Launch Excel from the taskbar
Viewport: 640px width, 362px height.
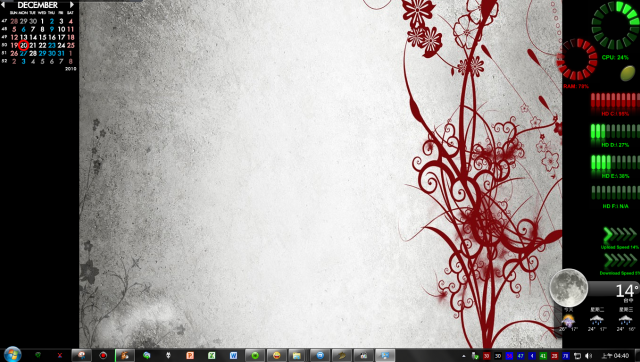211,355
